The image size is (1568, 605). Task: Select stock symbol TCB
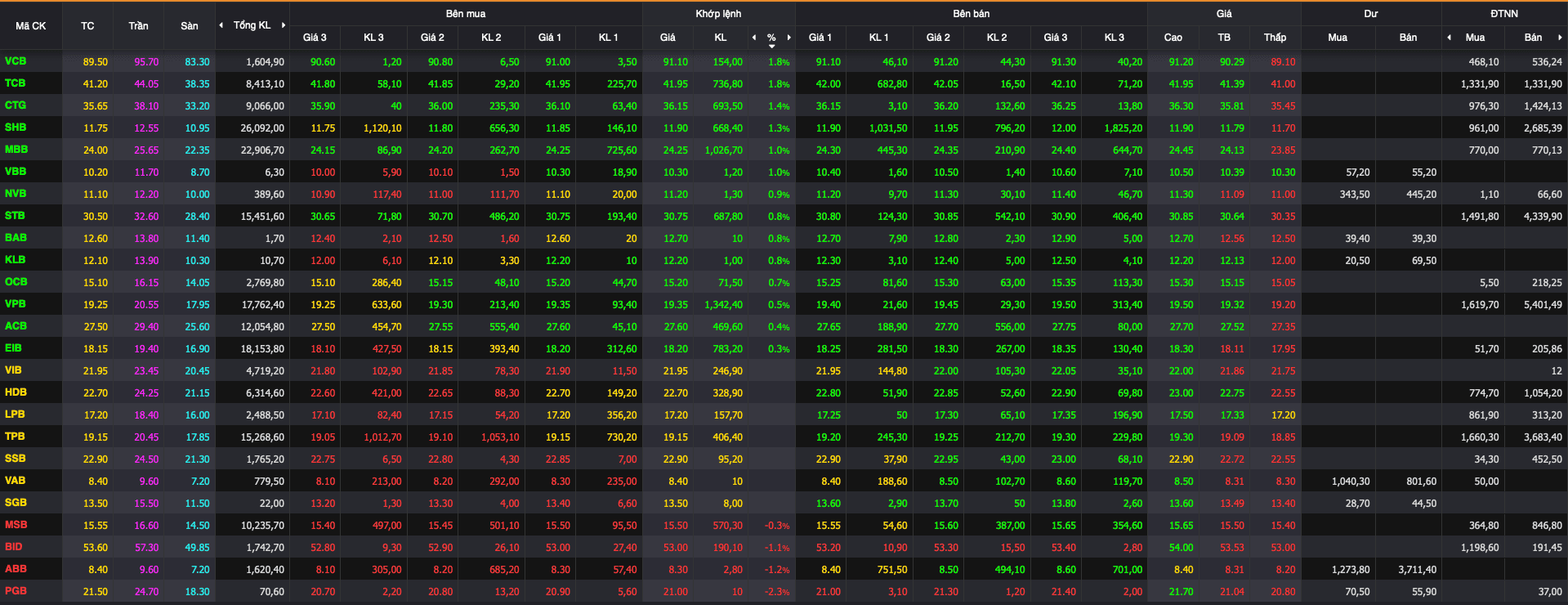[16, 83]
